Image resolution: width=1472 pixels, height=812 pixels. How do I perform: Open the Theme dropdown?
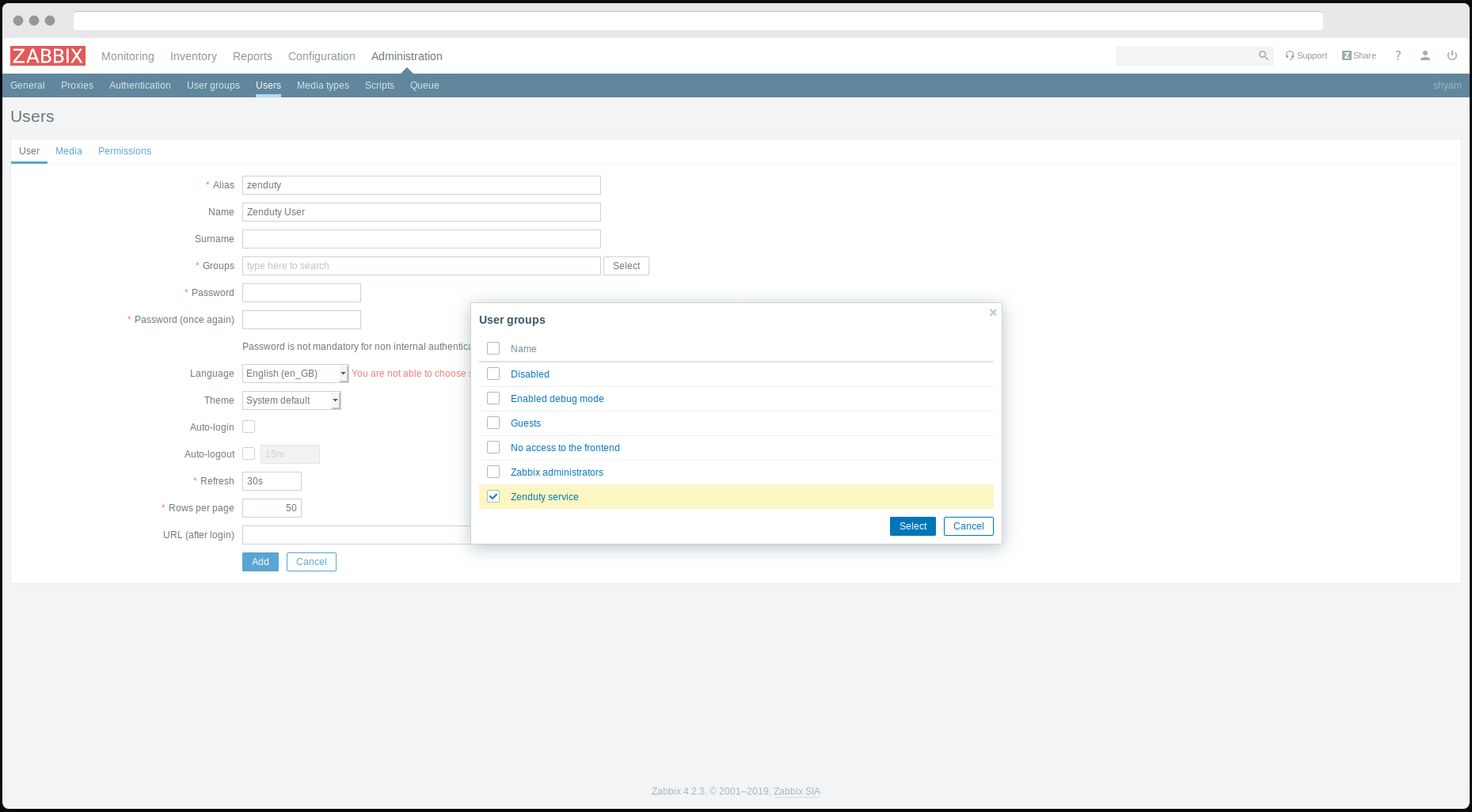click(x=291, y=400)
